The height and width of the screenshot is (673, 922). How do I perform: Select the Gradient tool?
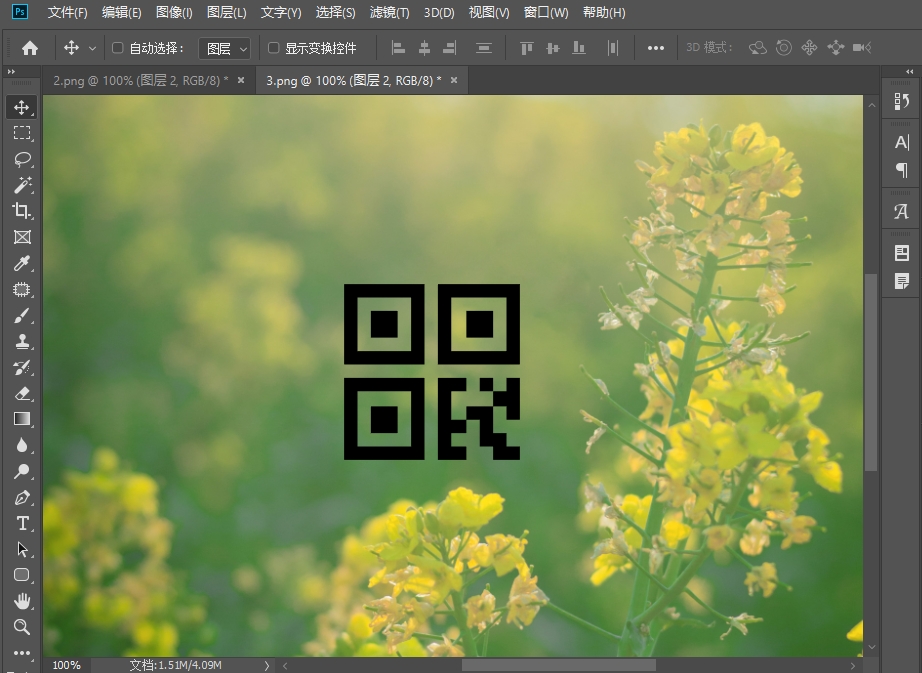coord(22,418)
